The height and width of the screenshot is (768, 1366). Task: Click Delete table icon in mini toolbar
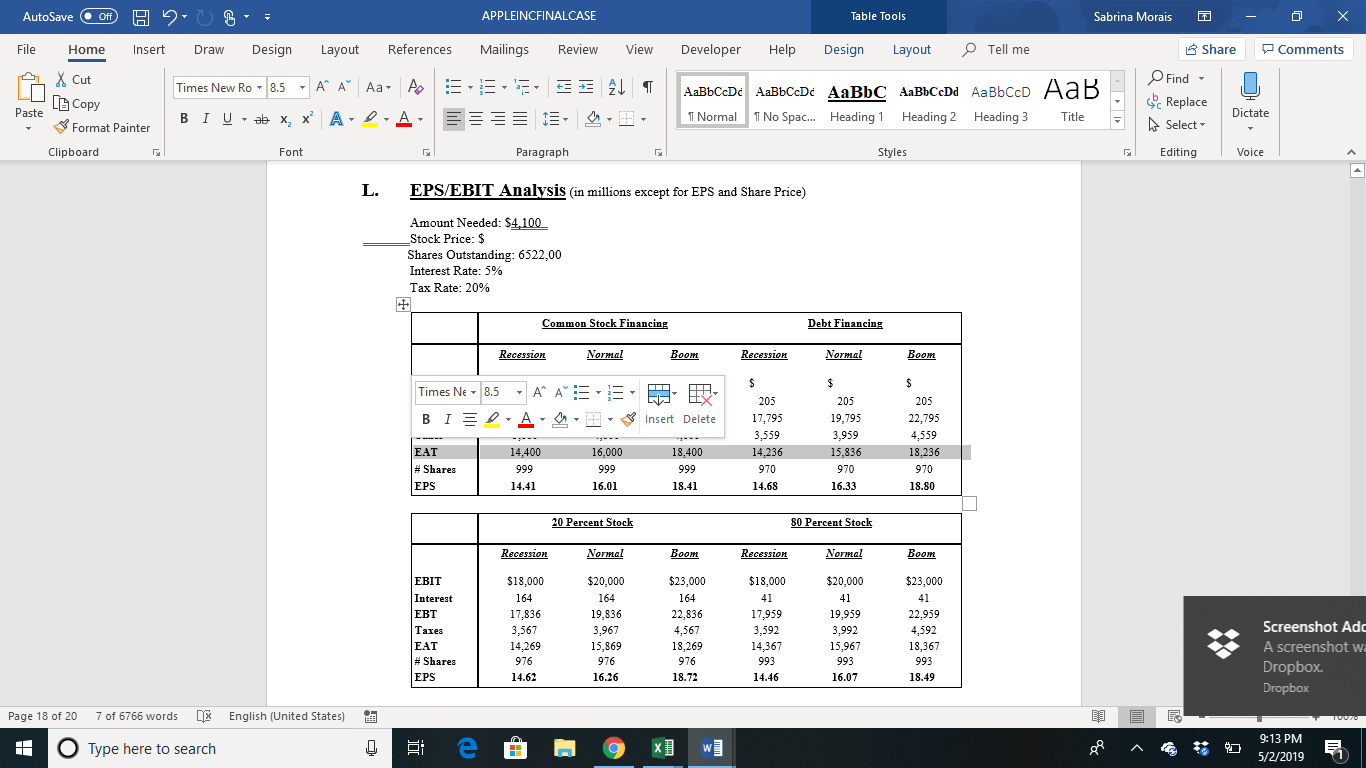699,404
